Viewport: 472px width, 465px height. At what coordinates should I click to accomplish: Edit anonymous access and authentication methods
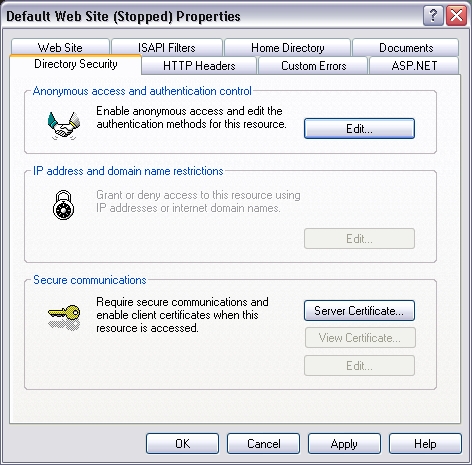tap(359, 128)
